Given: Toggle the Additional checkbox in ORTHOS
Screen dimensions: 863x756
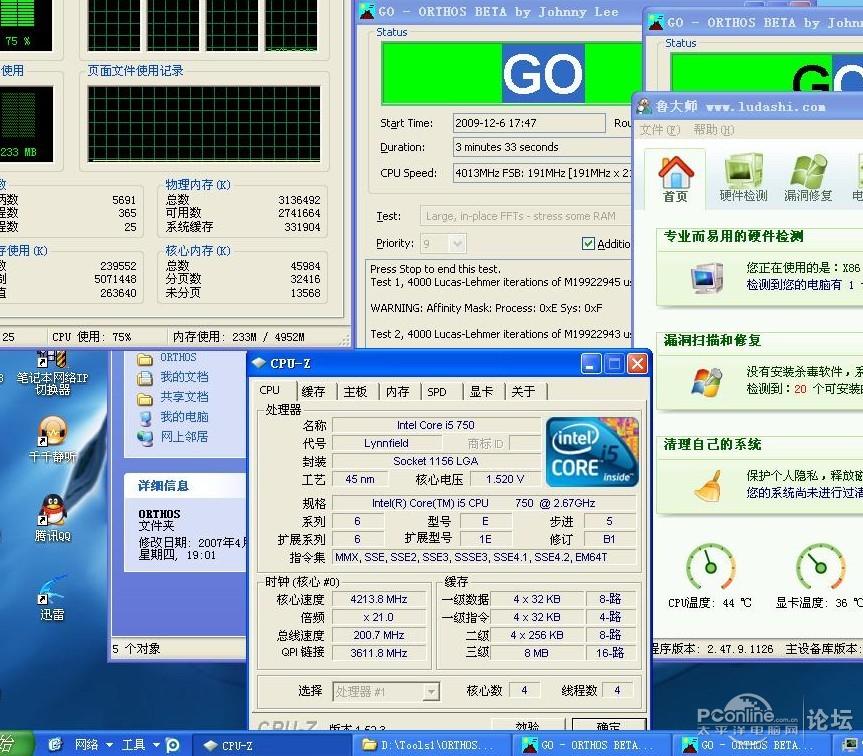Looking at the screenshot, I should (588, 243).
